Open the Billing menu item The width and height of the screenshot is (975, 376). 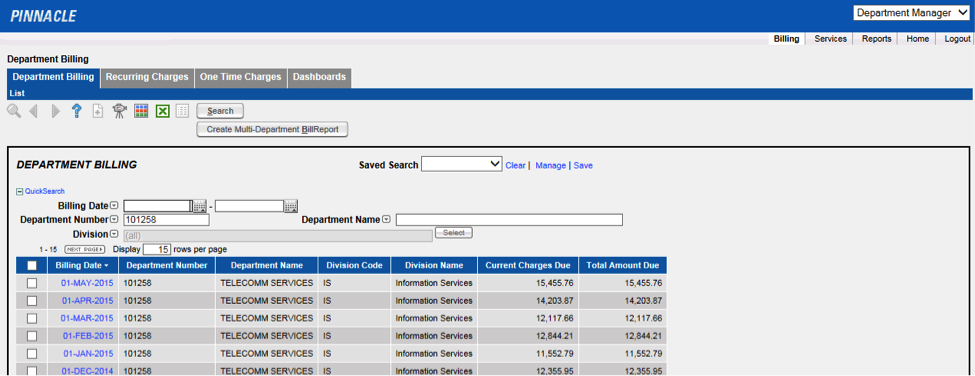(787, 39)
